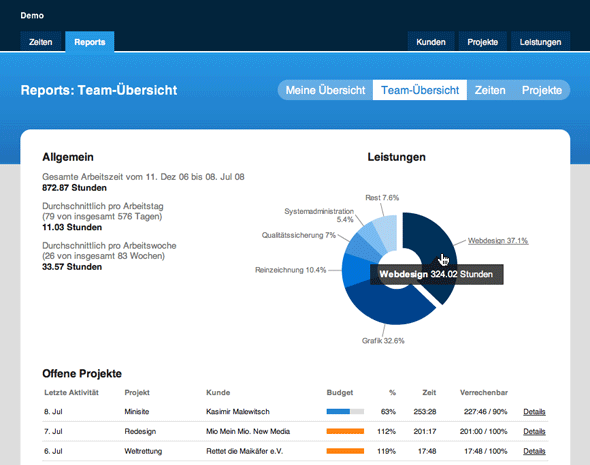
Task: Click the Weltrettung orange budget bar
Action: [345, 451]
